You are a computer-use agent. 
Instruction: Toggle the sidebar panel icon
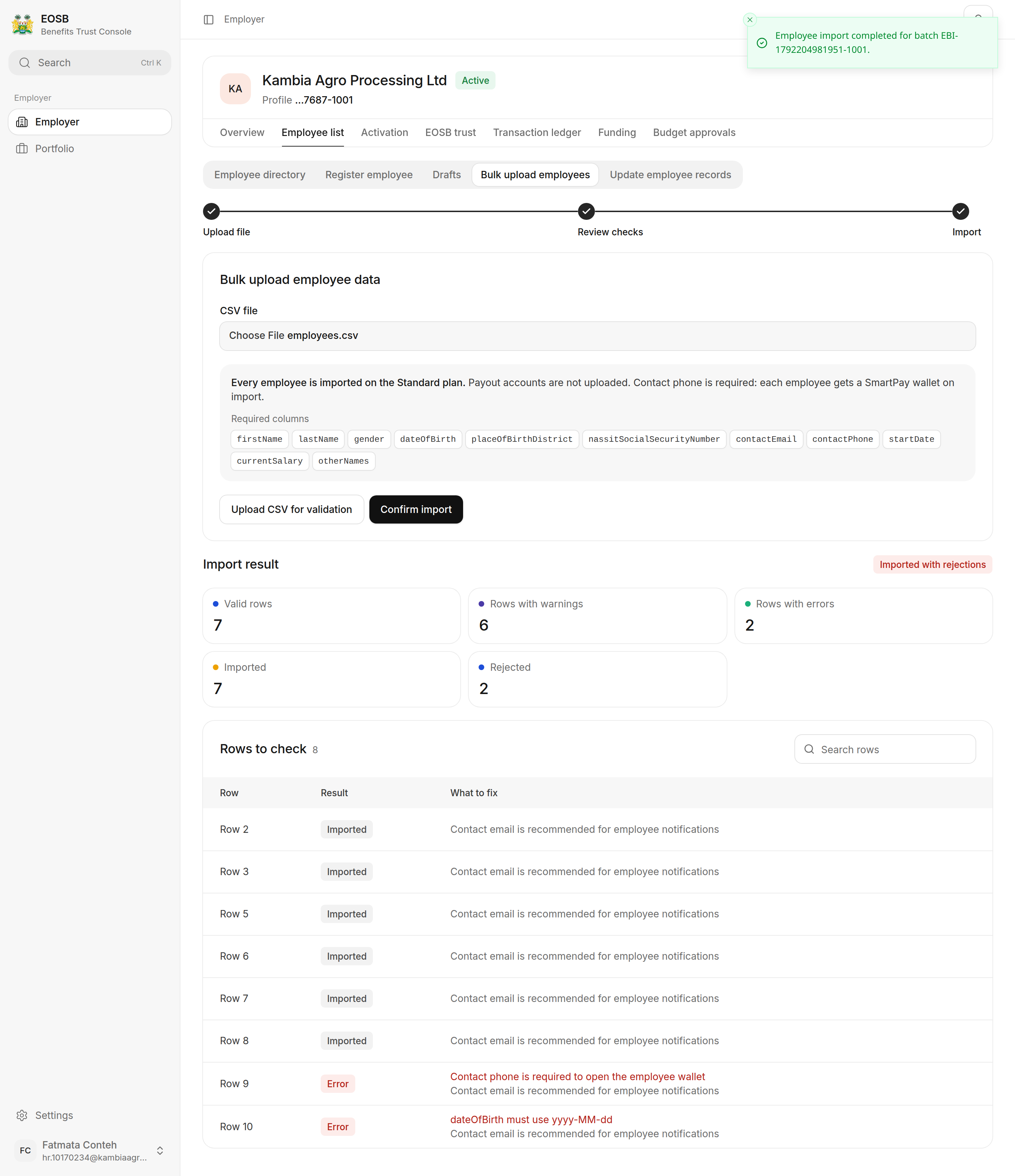pos(208,19)
